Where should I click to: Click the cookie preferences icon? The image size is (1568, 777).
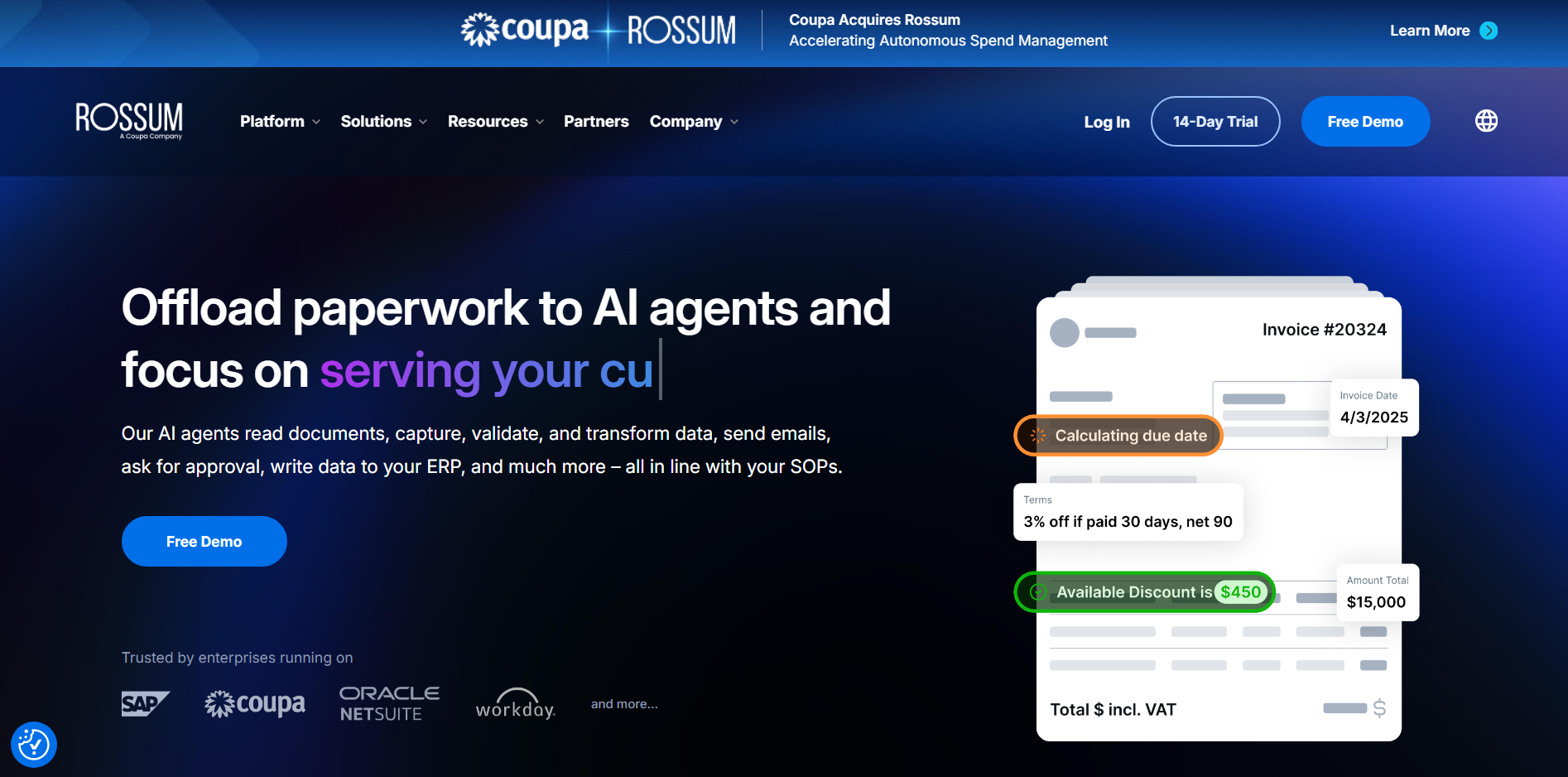pos(34,745)
